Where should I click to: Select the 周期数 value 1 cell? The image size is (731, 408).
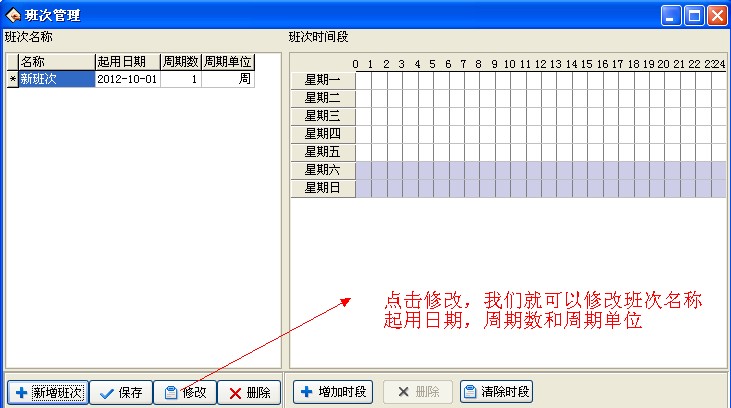coord(181,79)
